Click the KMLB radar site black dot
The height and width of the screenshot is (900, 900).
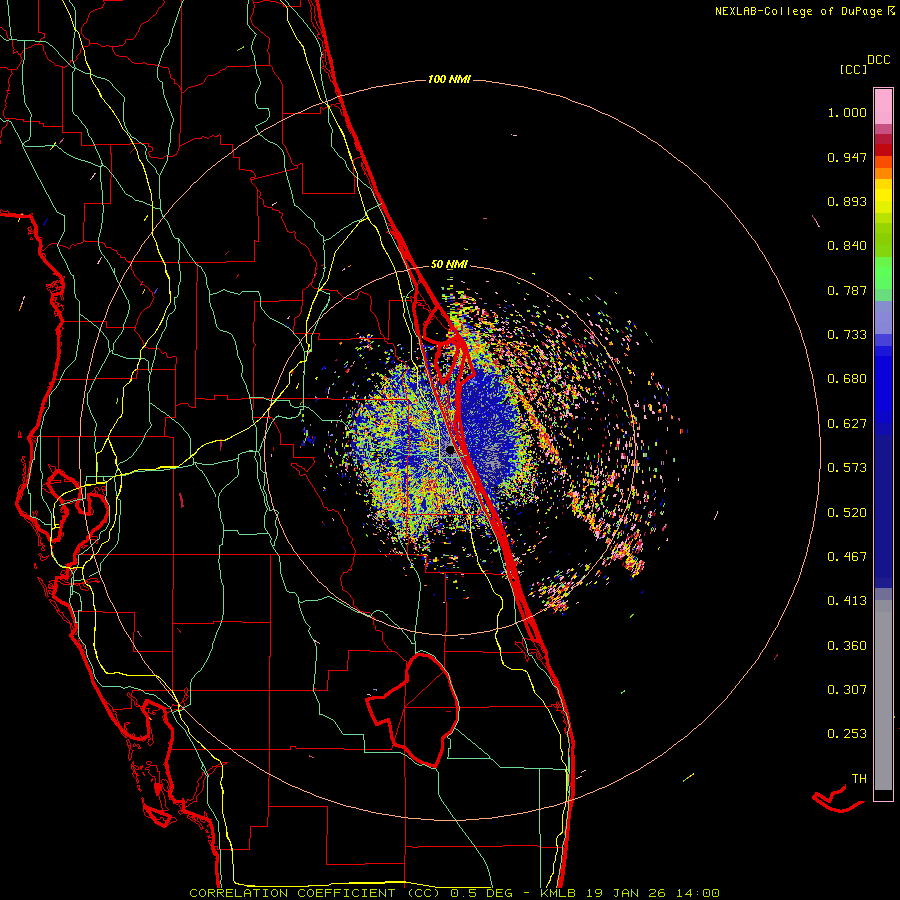pos(451,450)
